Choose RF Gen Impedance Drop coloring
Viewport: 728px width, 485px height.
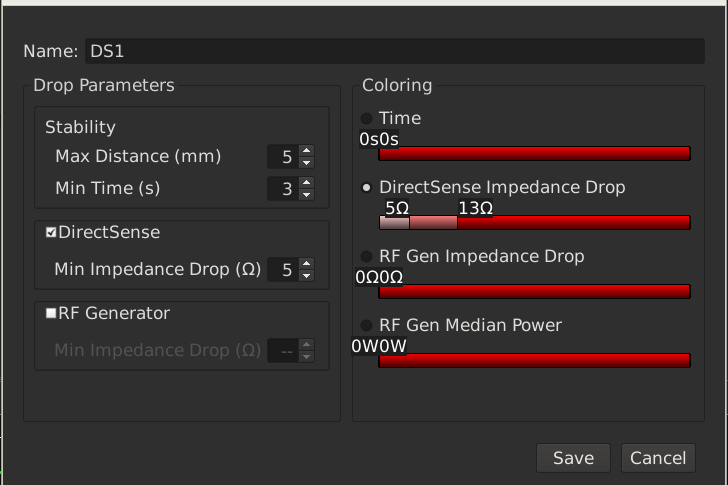(367, 257)
